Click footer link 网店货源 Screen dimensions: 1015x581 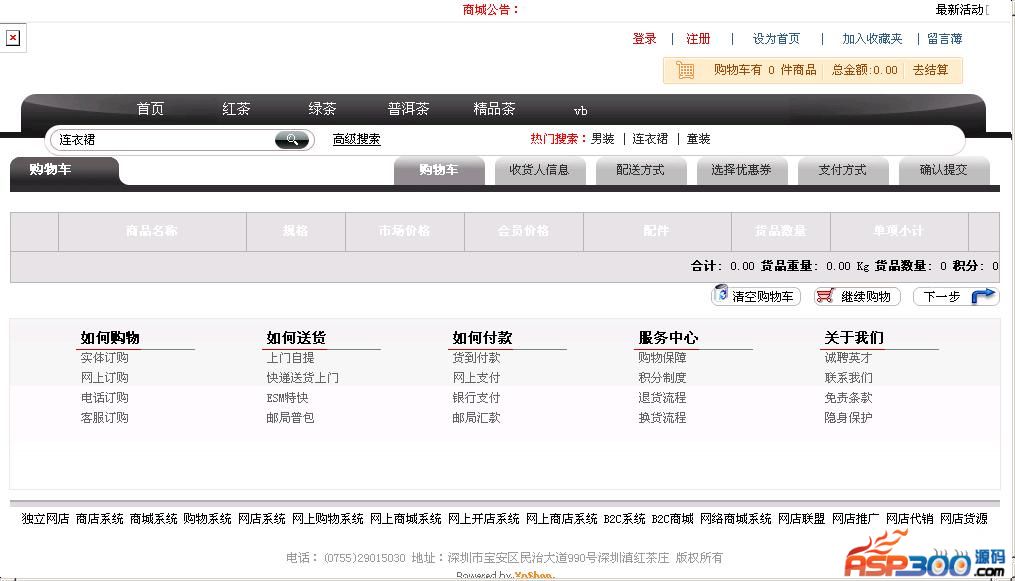(x=964, y=519)
